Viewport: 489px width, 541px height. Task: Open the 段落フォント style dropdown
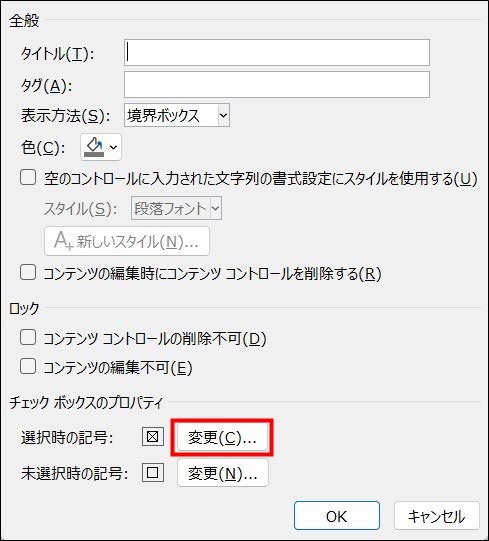point(176,208)
